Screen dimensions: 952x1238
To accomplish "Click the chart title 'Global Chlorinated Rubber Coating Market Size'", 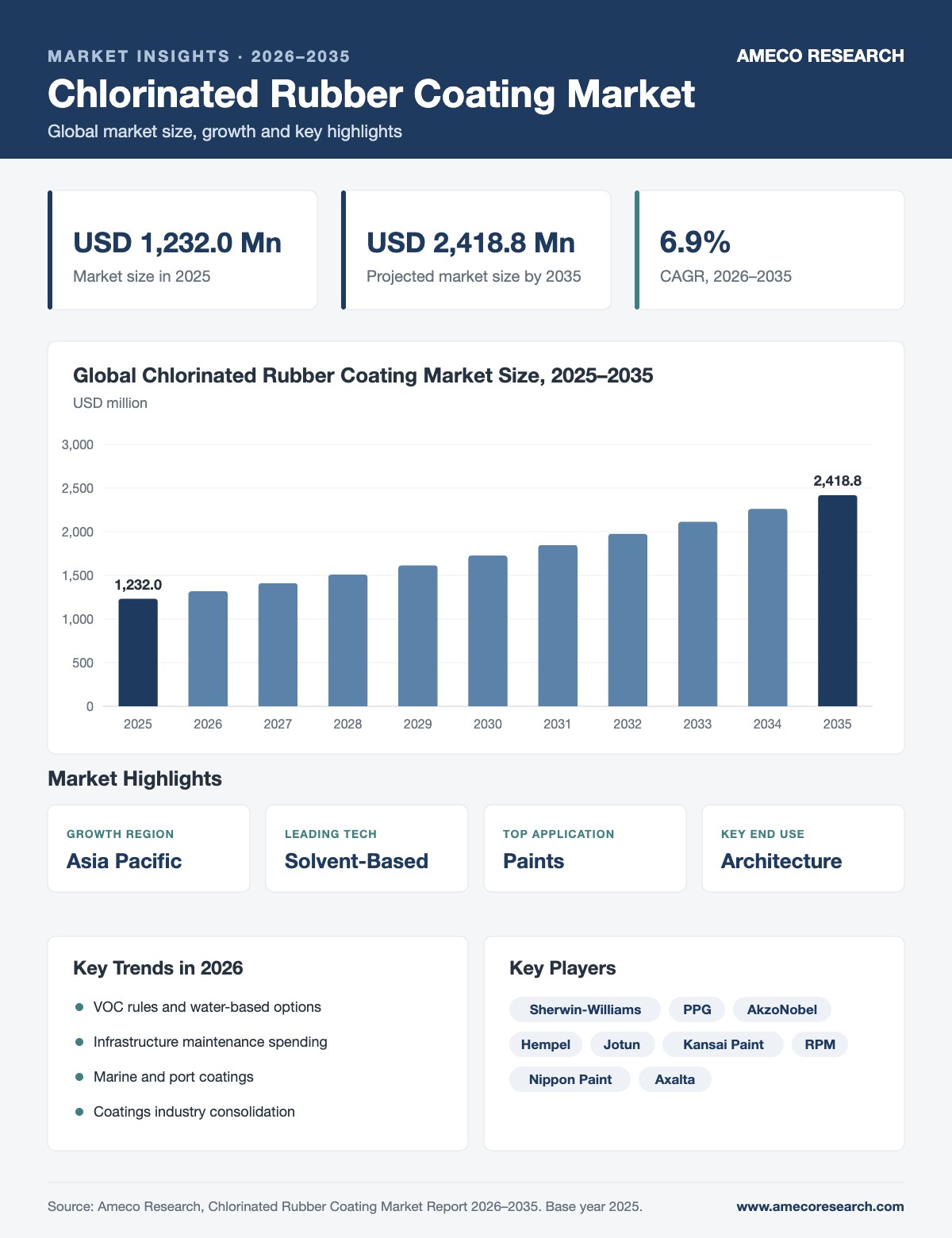I will pos(363,375).
